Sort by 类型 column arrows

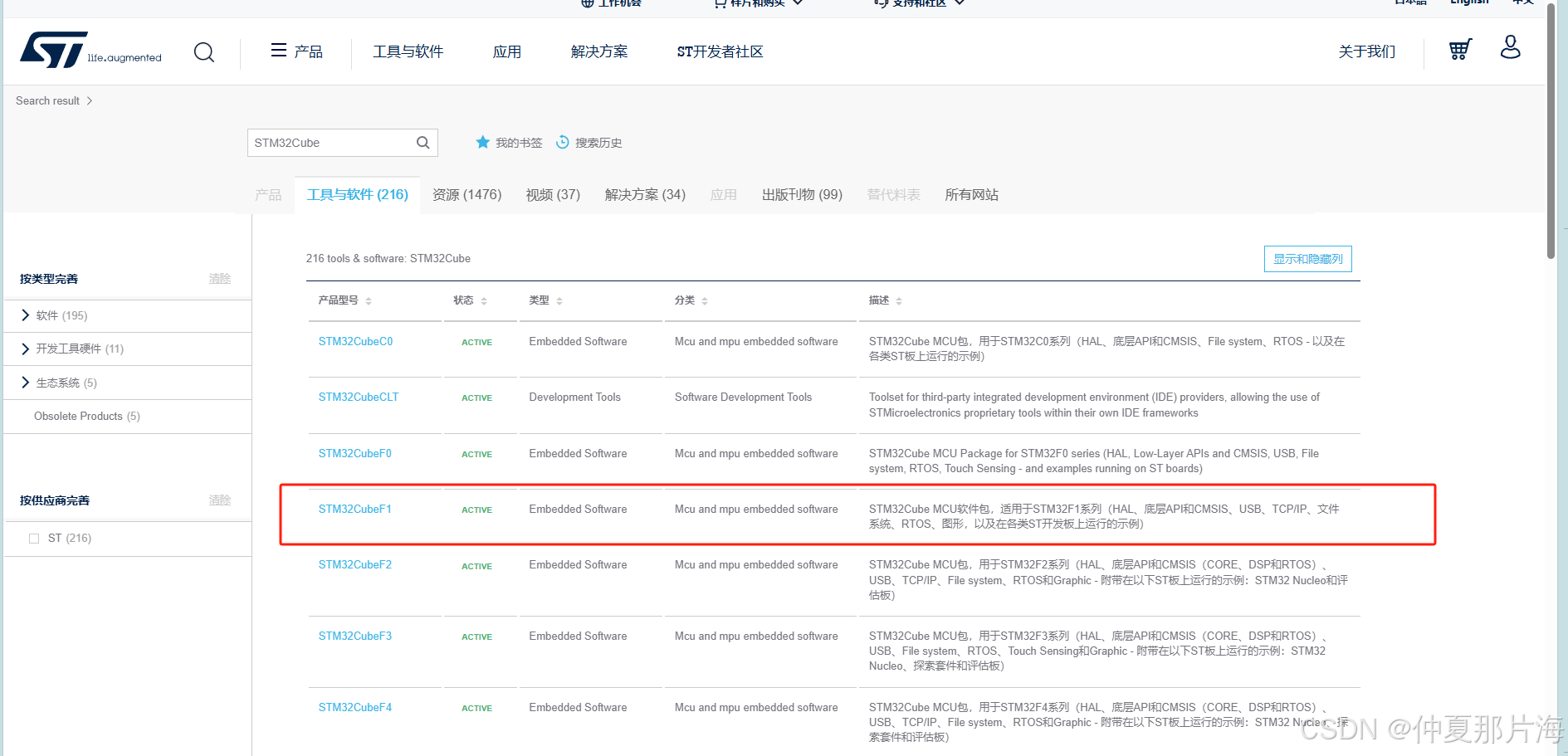pos(559,301)
